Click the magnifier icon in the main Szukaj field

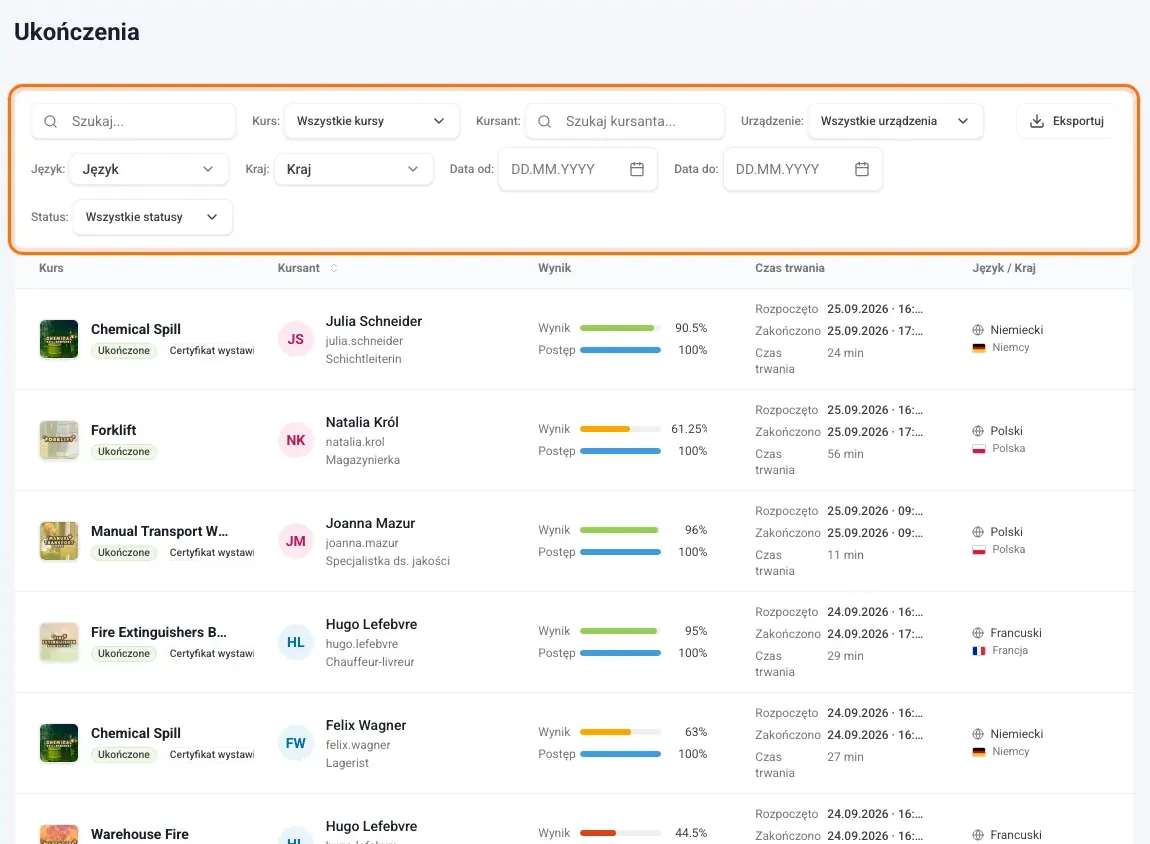[x=51, y=122]
